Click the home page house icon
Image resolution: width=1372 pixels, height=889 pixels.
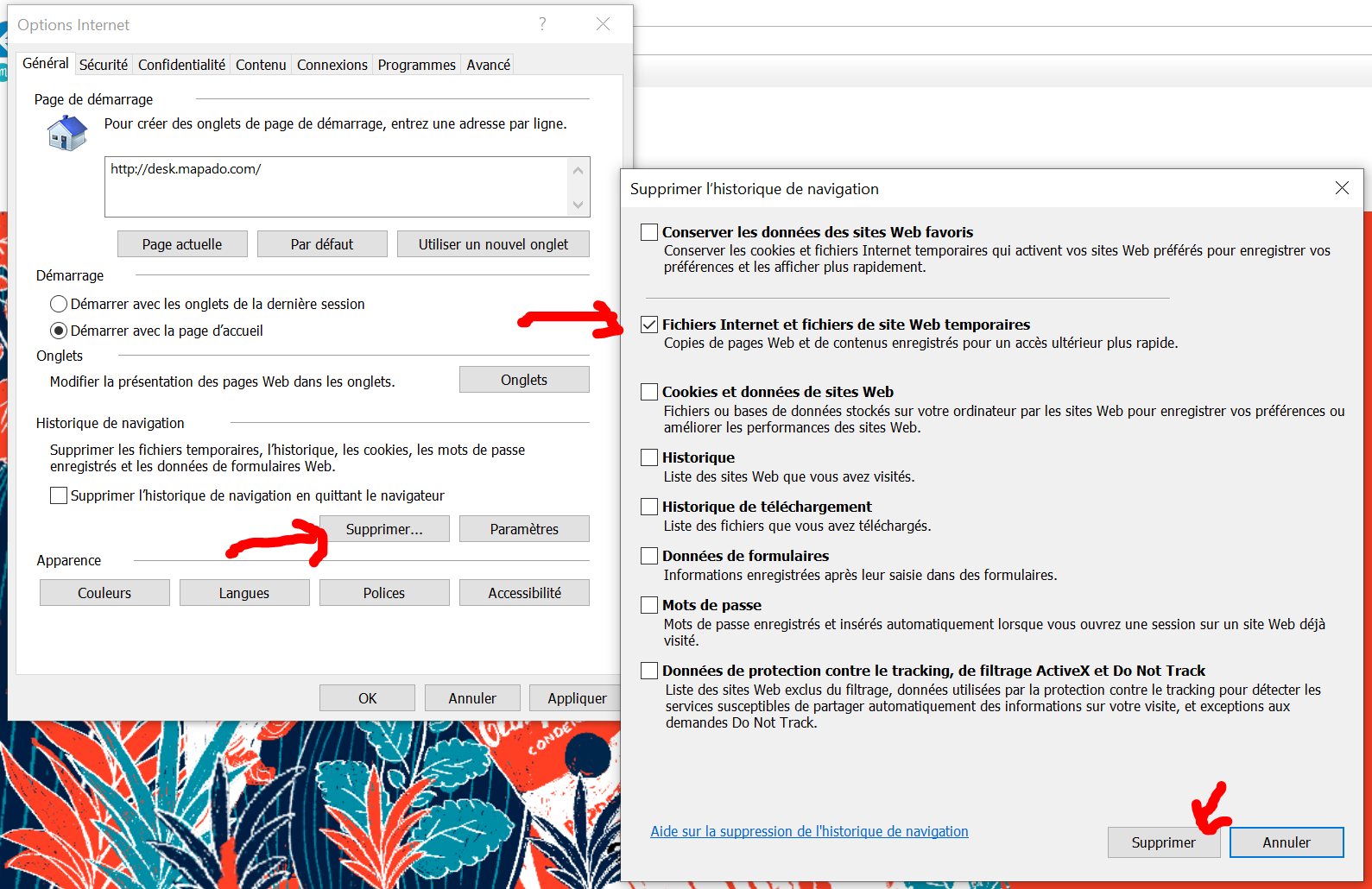tap(67, 133)
